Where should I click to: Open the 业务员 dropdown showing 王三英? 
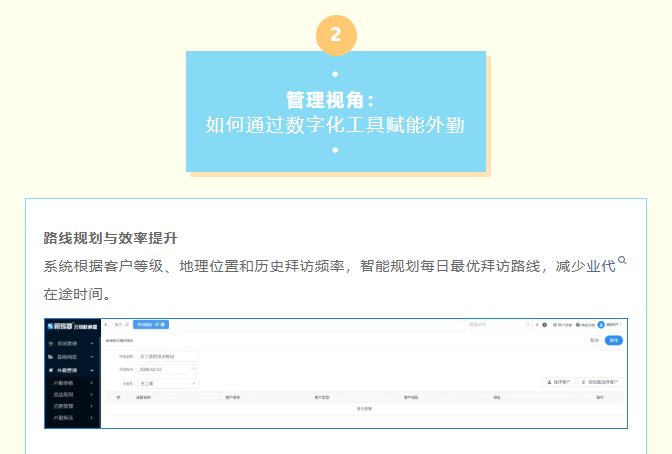(x=167, y=383)
